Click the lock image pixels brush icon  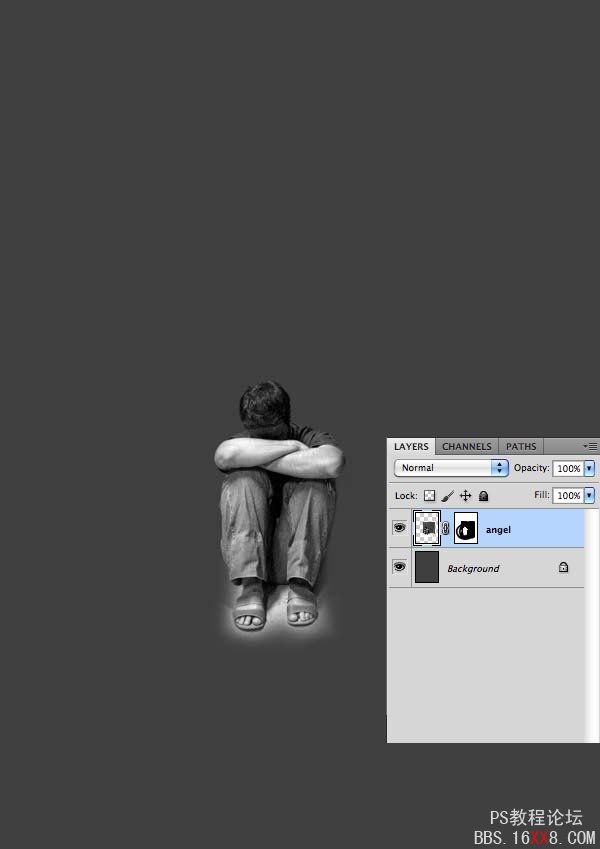447,495
